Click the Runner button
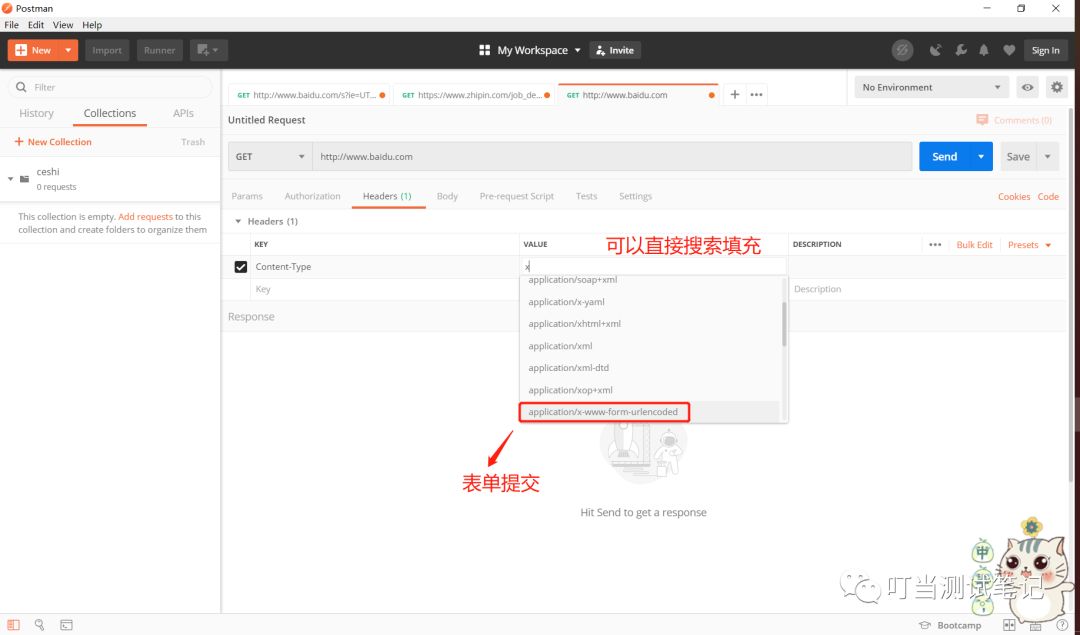 click(x=159, y=50)
